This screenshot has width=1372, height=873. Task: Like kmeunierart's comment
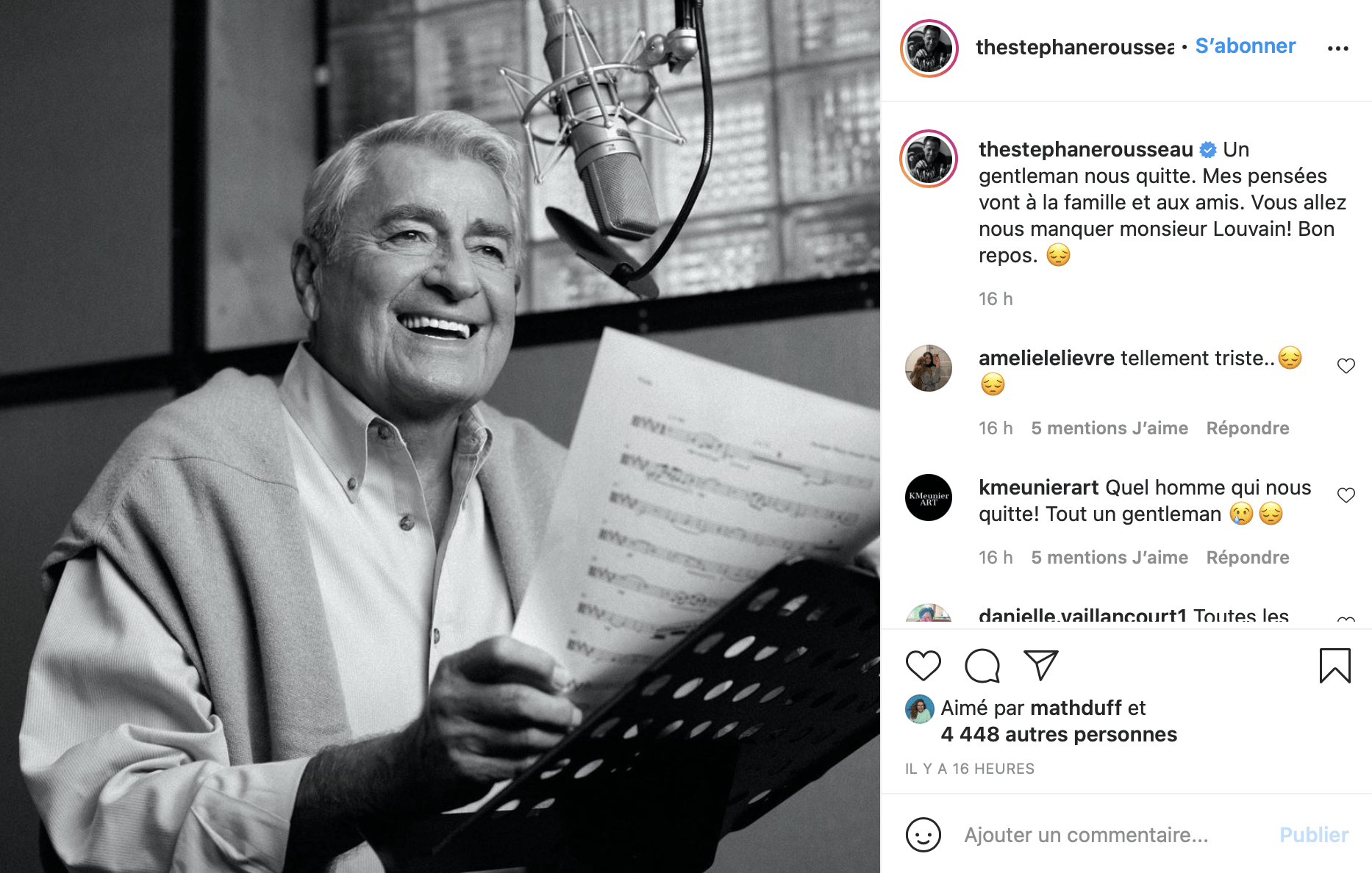pos(1346,495)
